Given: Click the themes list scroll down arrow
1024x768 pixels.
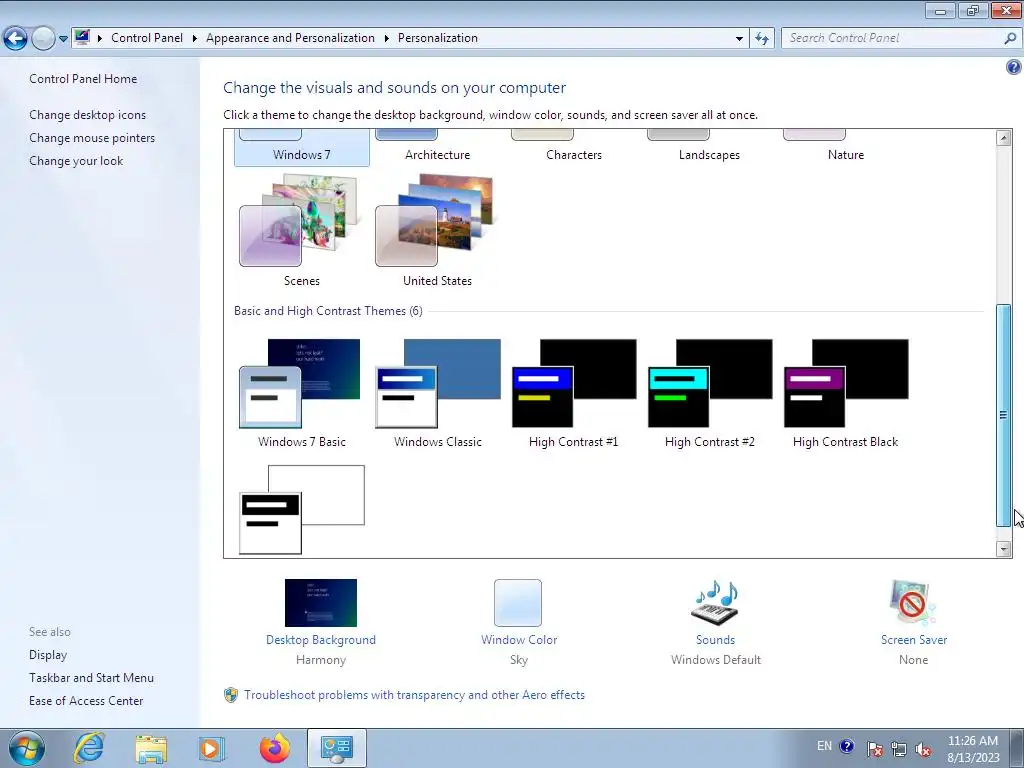Looking at the screenshot, I should (1004, 549).
